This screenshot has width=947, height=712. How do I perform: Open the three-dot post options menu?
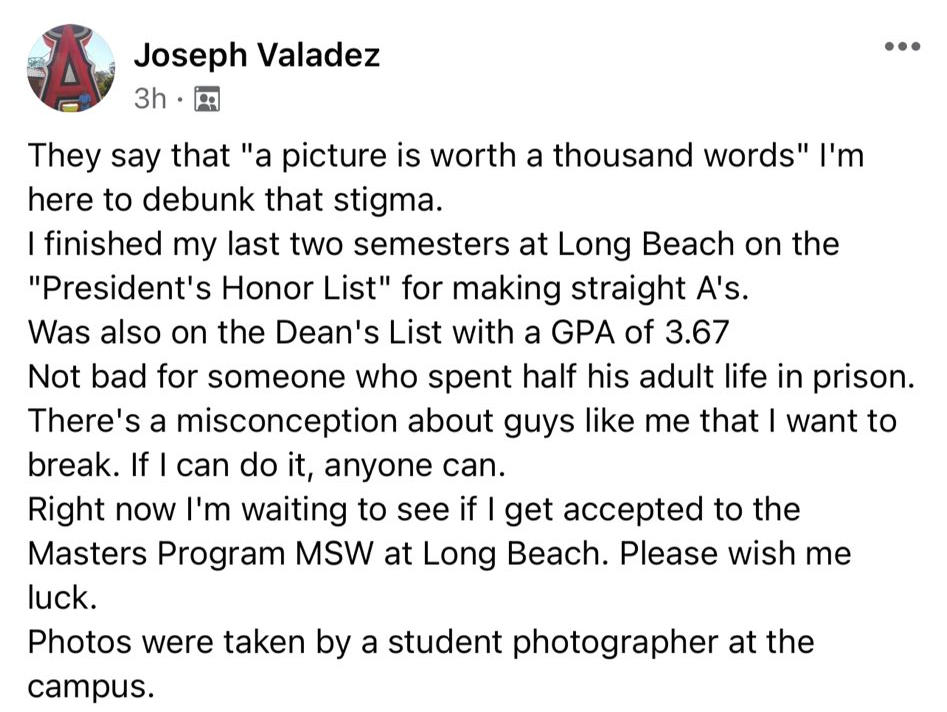click(902, 47)
